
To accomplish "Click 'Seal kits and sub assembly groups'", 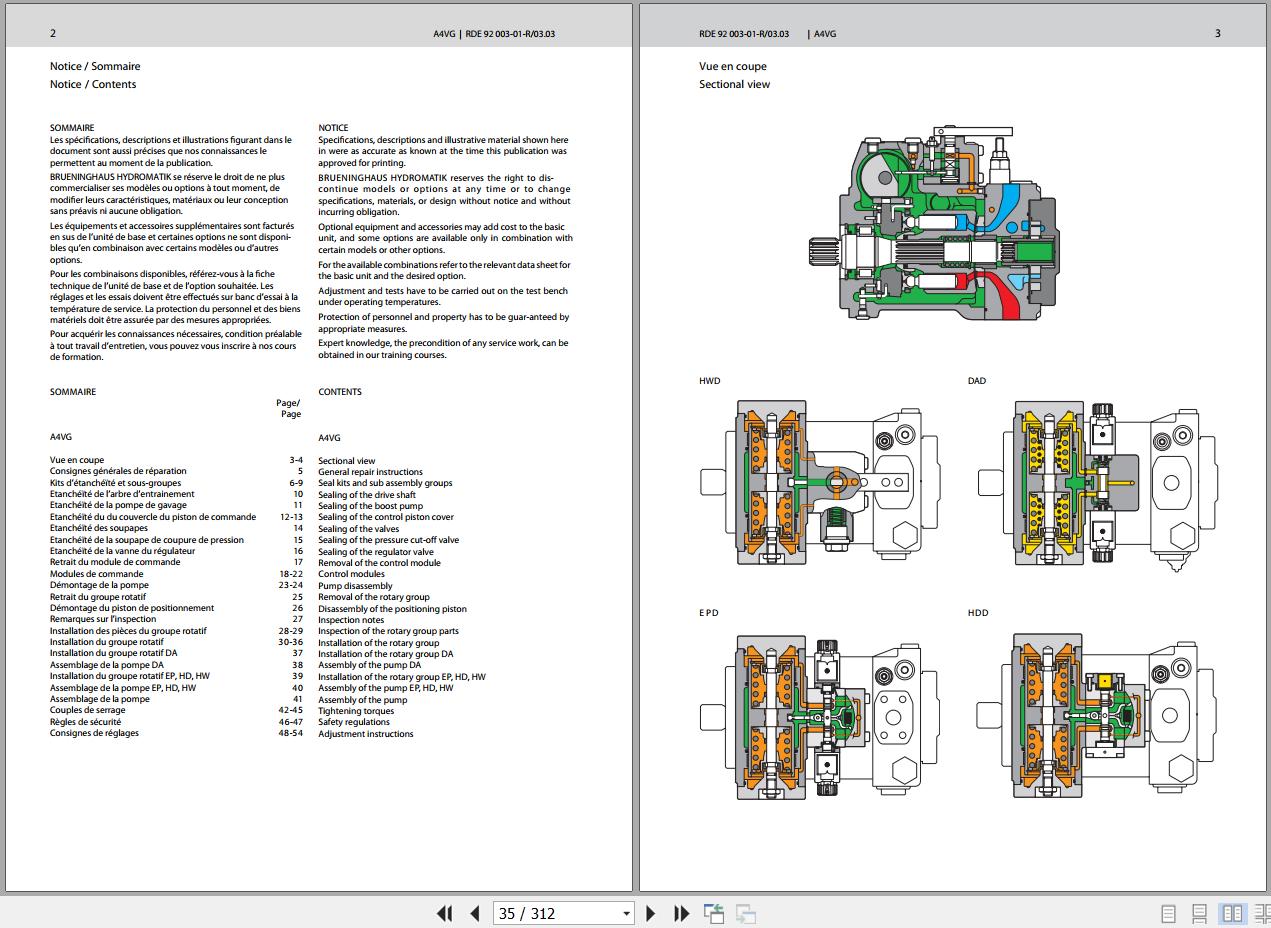I will (x=385, y=483).
